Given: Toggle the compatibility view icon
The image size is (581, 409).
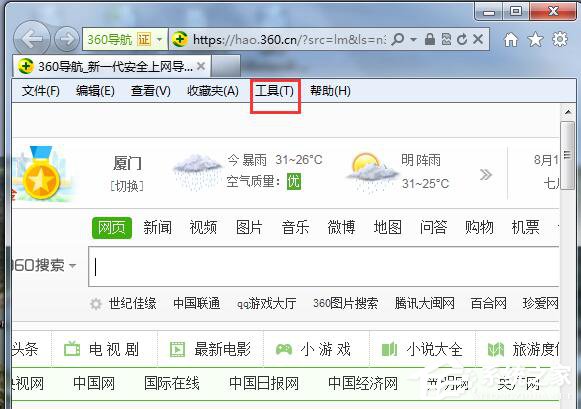Looking at the screenshot, I should coord(446,39).
